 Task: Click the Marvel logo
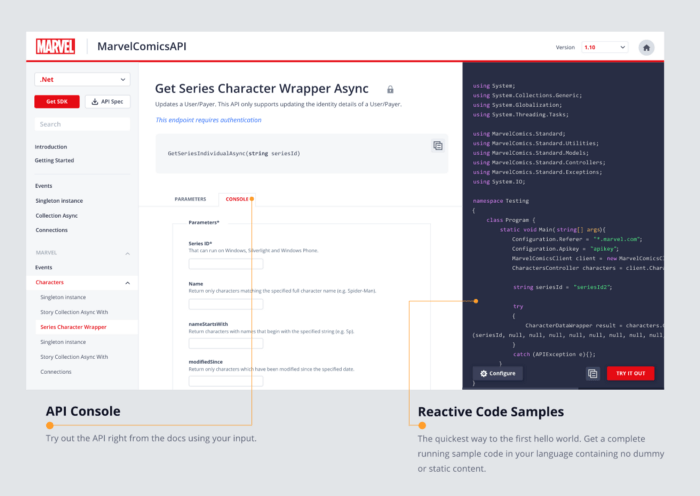55,46
